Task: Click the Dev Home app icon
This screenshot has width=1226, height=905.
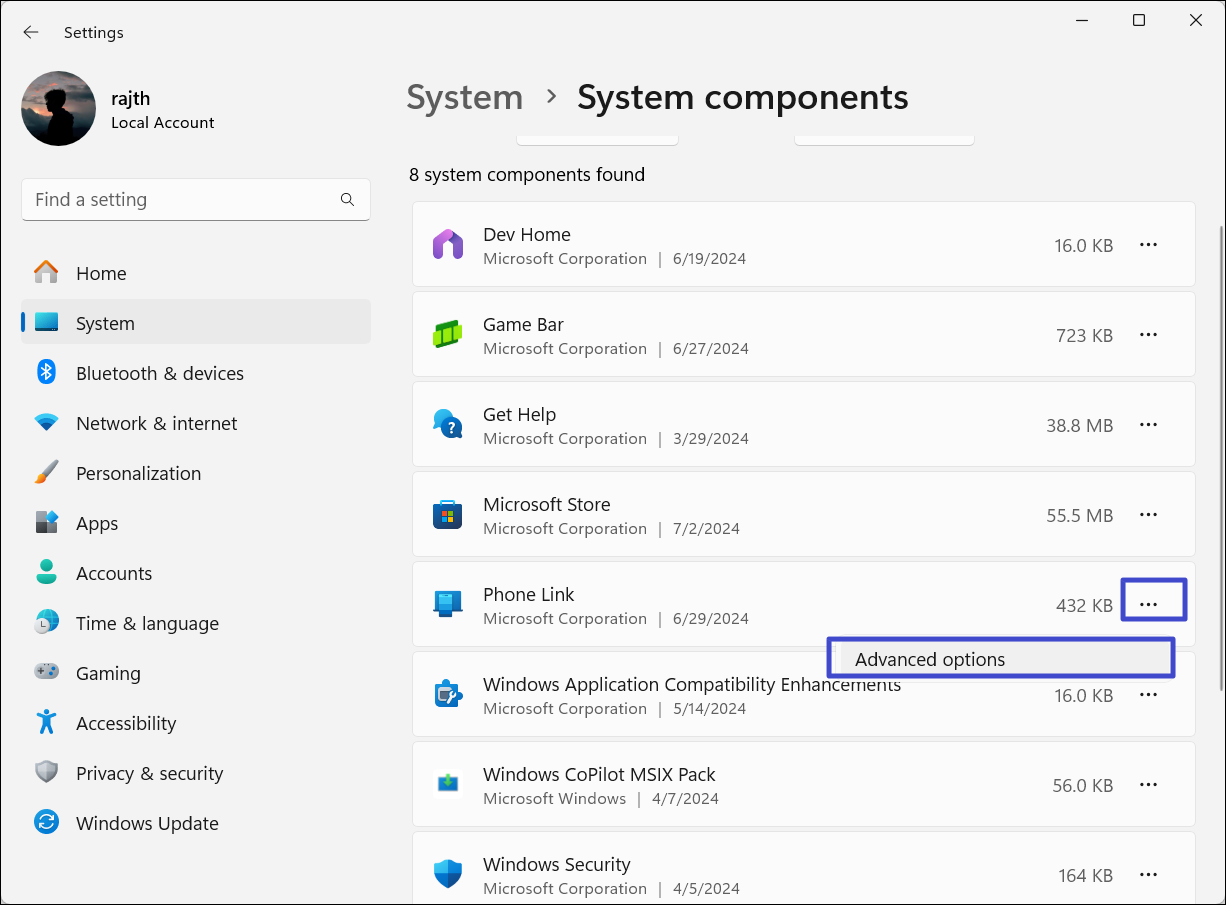Action: [447, 245]
